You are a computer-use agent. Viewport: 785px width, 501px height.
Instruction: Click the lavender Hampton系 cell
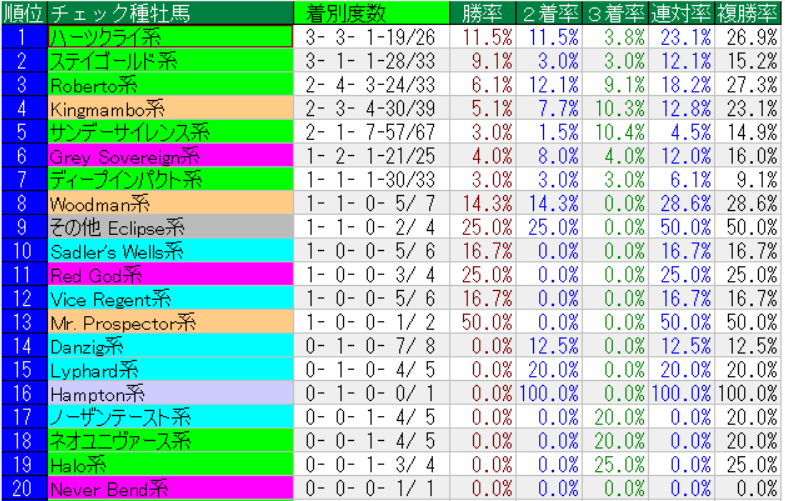pos(170,392)
